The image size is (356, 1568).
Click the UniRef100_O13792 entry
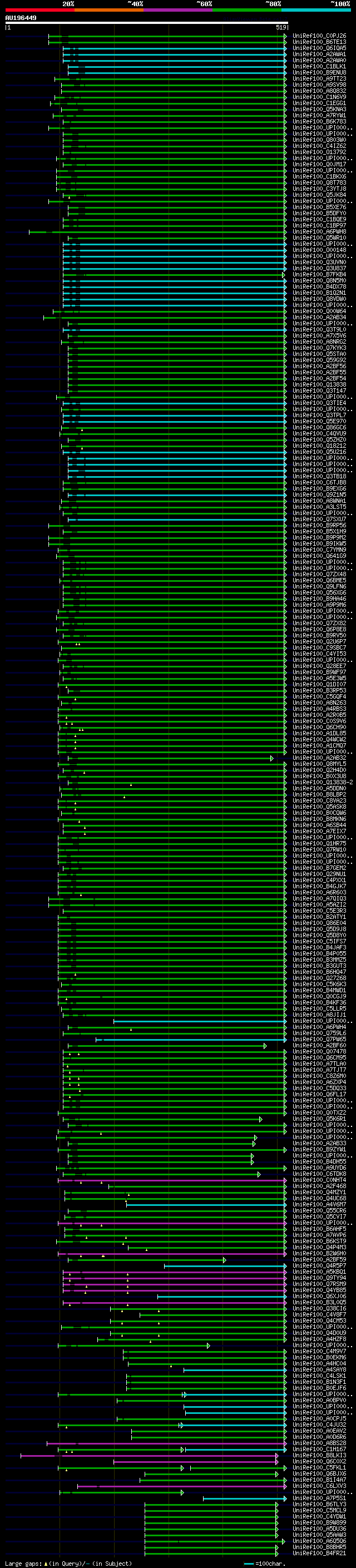coord(319,152)
